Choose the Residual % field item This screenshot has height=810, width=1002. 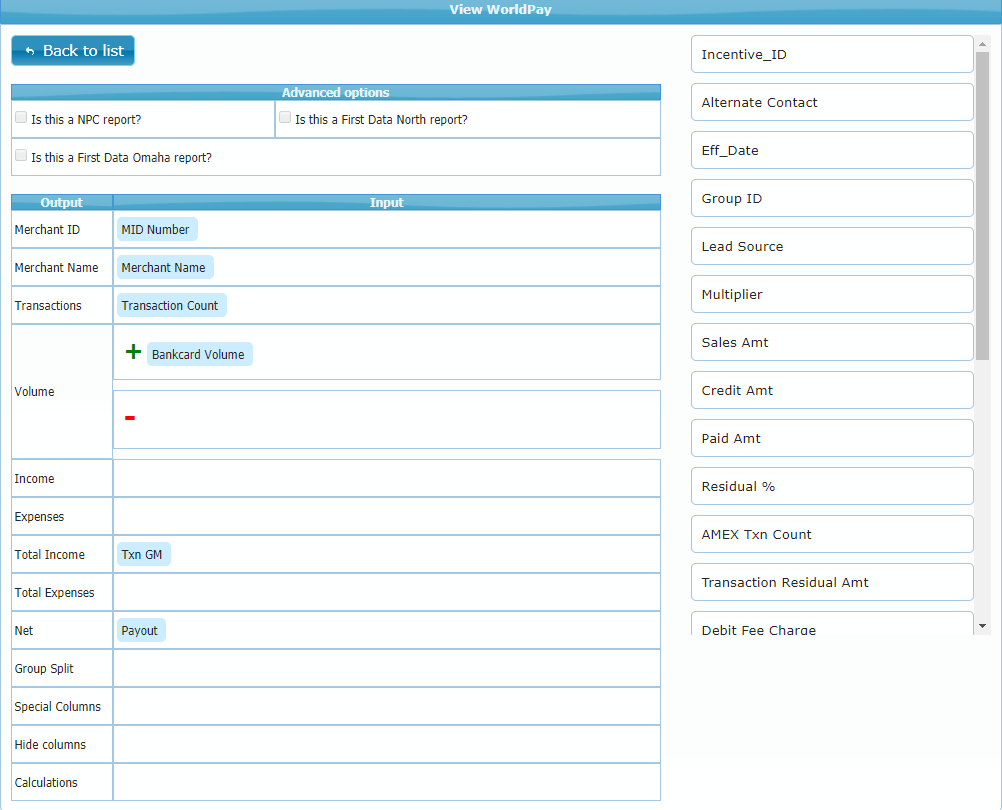point(832,487)
